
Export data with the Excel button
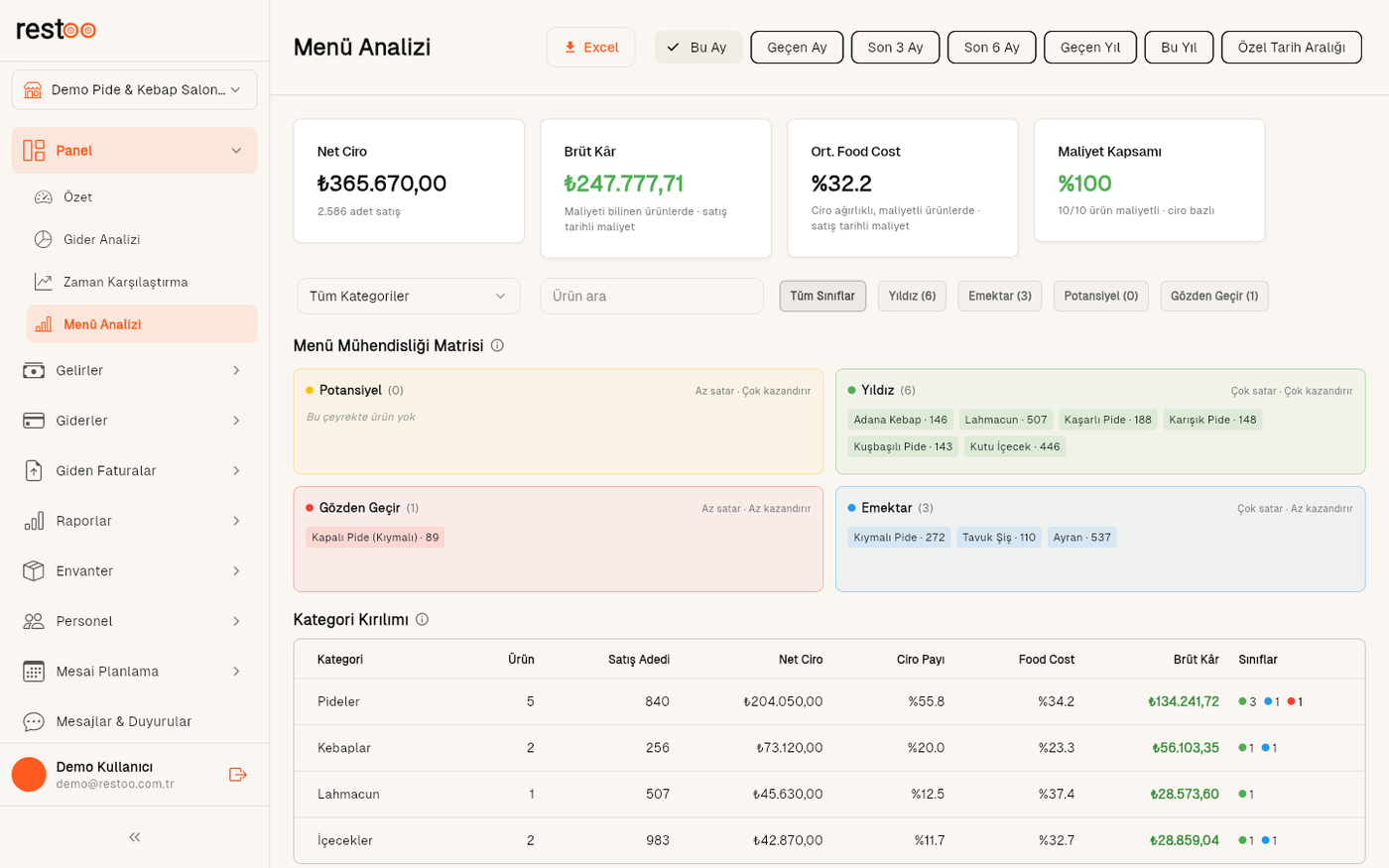(590, 48)
